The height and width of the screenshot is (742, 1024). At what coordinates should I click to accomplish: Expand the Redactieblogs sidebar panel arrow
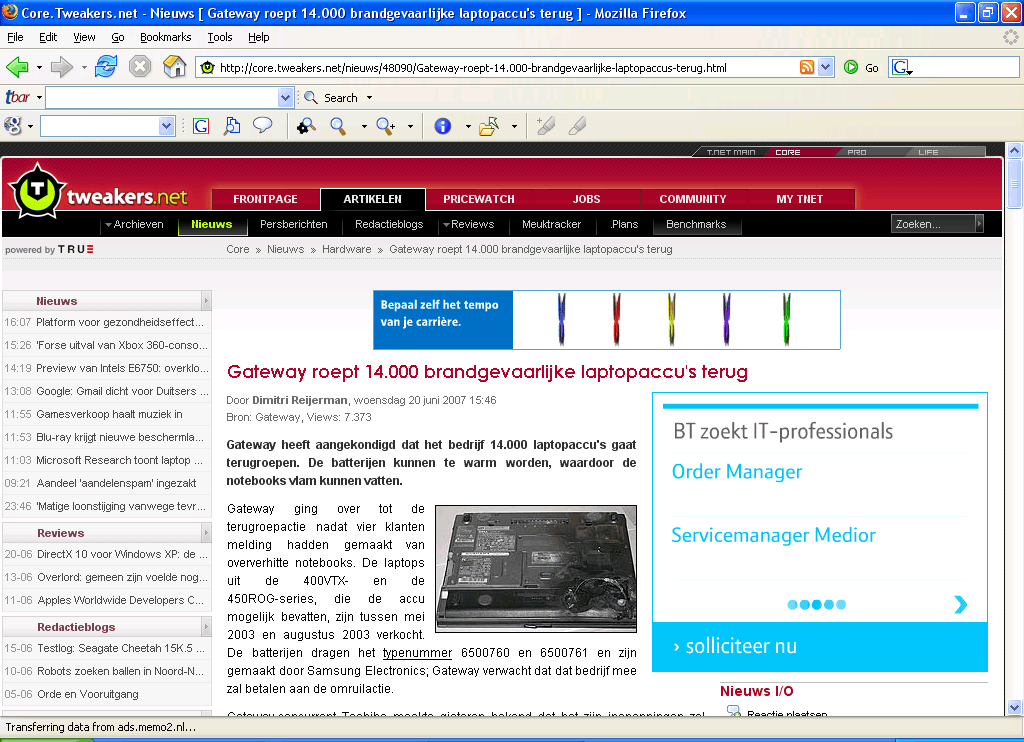pos(206,627)
